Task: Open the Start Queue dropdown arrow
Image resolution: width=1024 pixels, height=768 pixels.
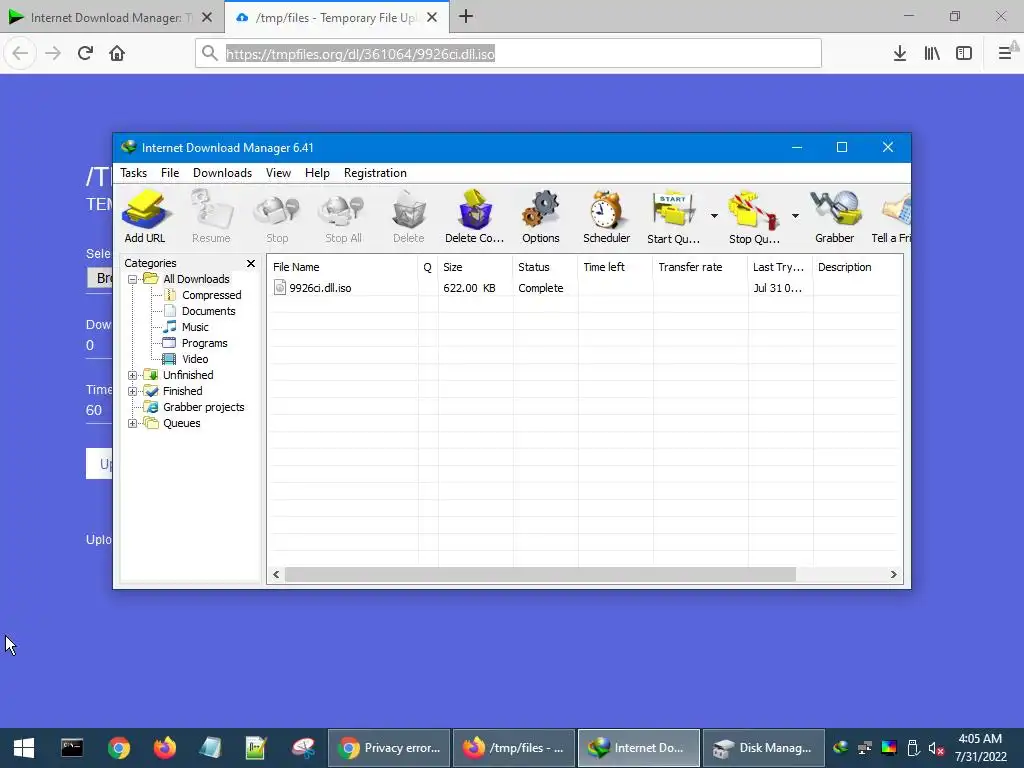Action: tap(714, 216)
